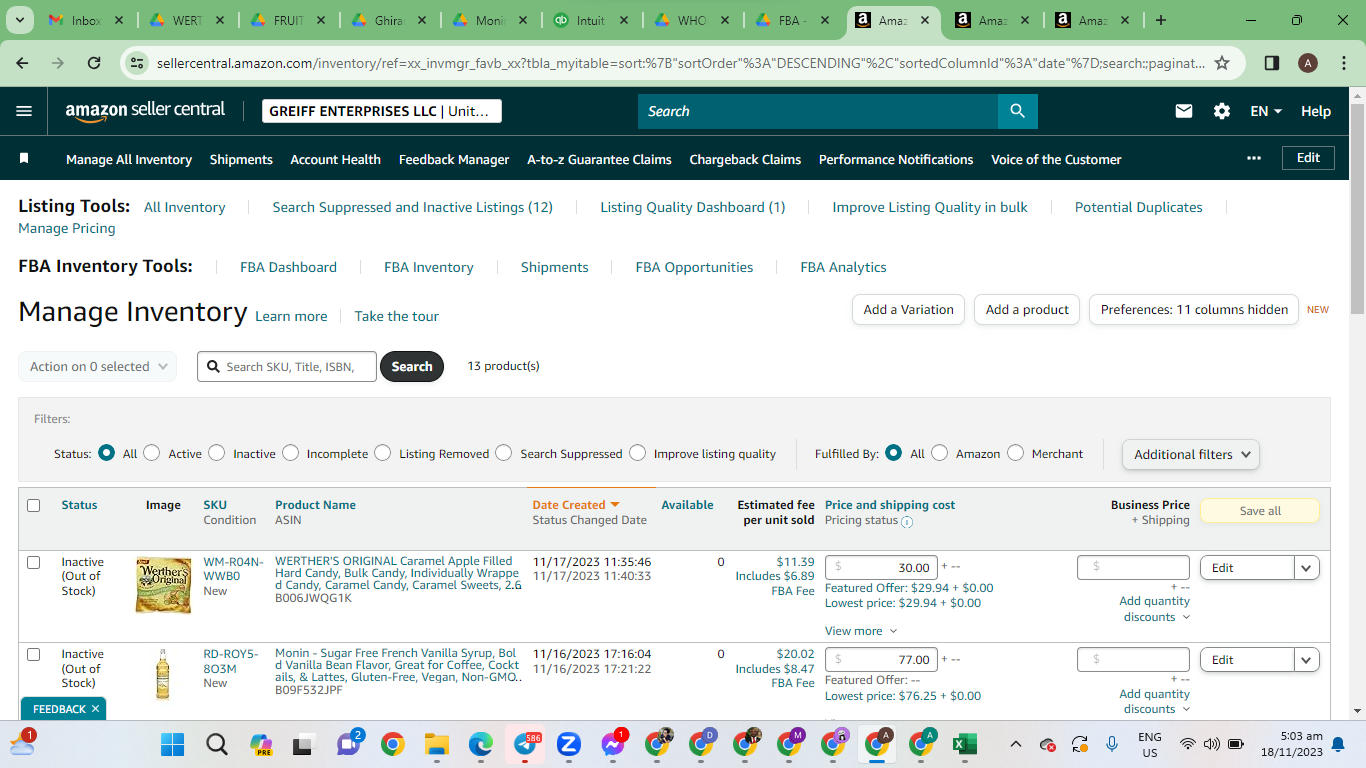This screenshot has width=1366, height=768.
Task: Close the Feedback tab with its X
Action: (x=95, y=709)
